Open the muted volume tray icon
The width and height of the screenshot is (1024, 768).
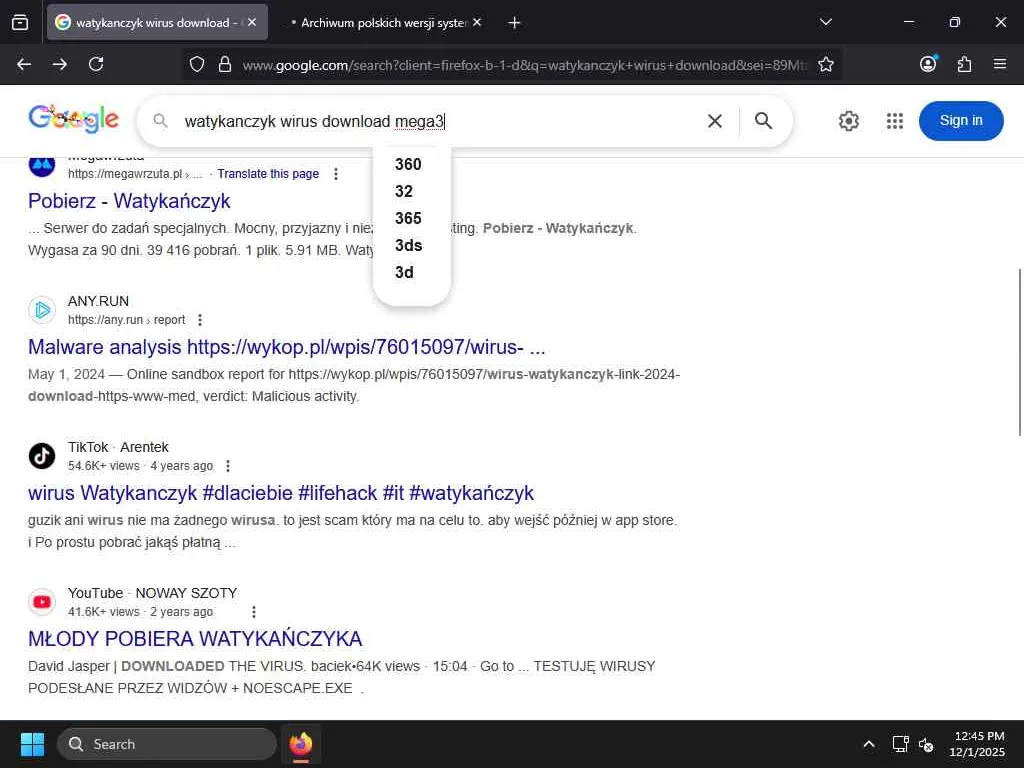926,744
